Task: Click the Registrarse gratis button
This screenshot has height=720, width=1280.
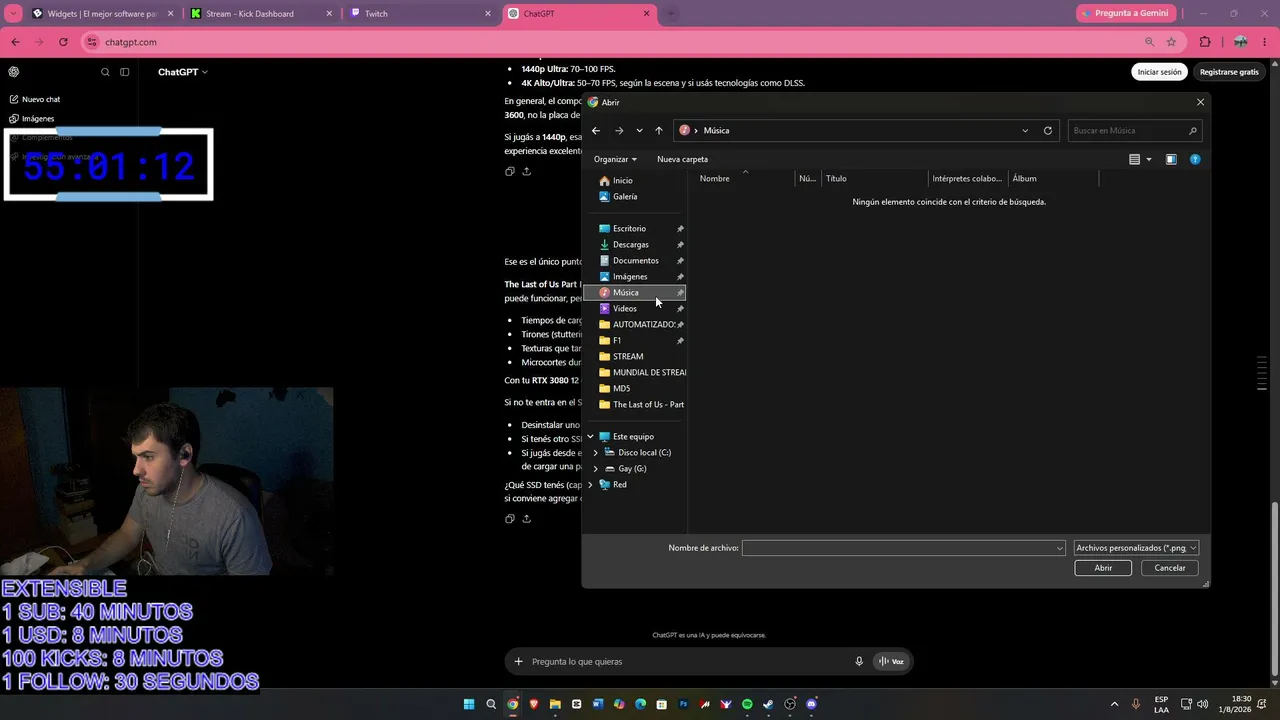Action: tap(1229, 72)
